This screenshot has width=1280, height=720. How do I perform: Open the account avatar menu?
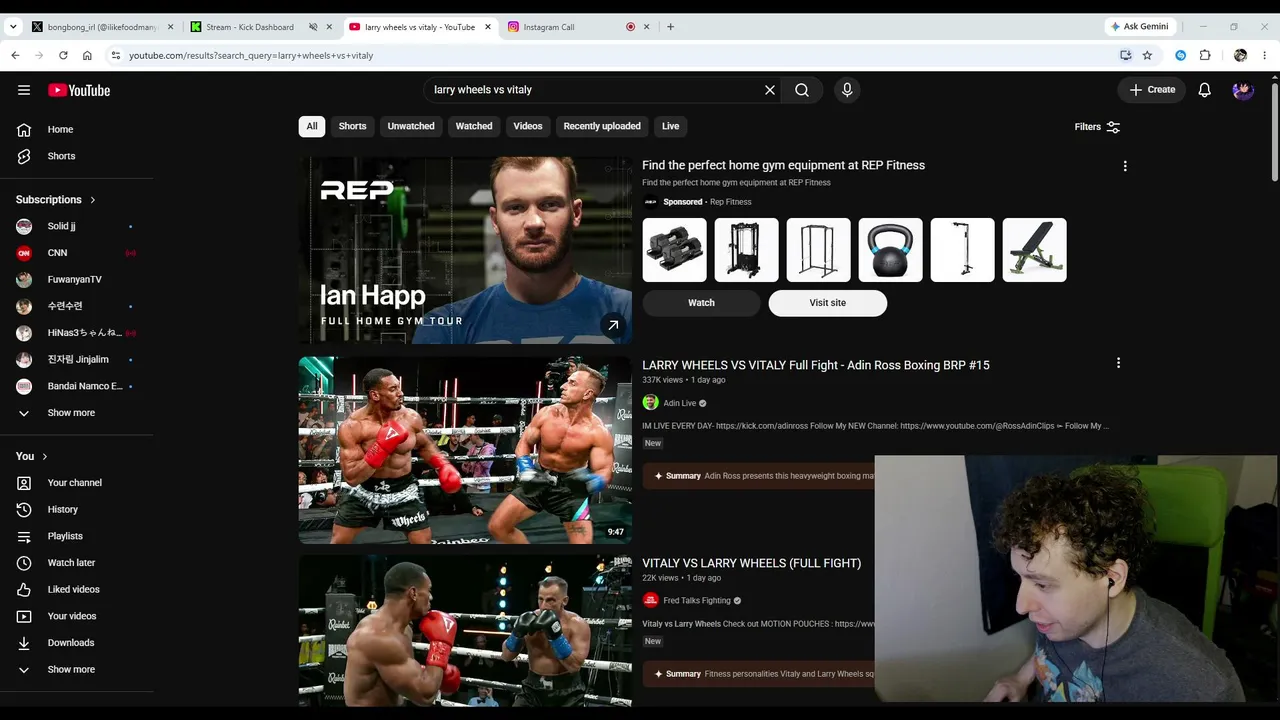pyautogui.click(x=1243, y=90)
